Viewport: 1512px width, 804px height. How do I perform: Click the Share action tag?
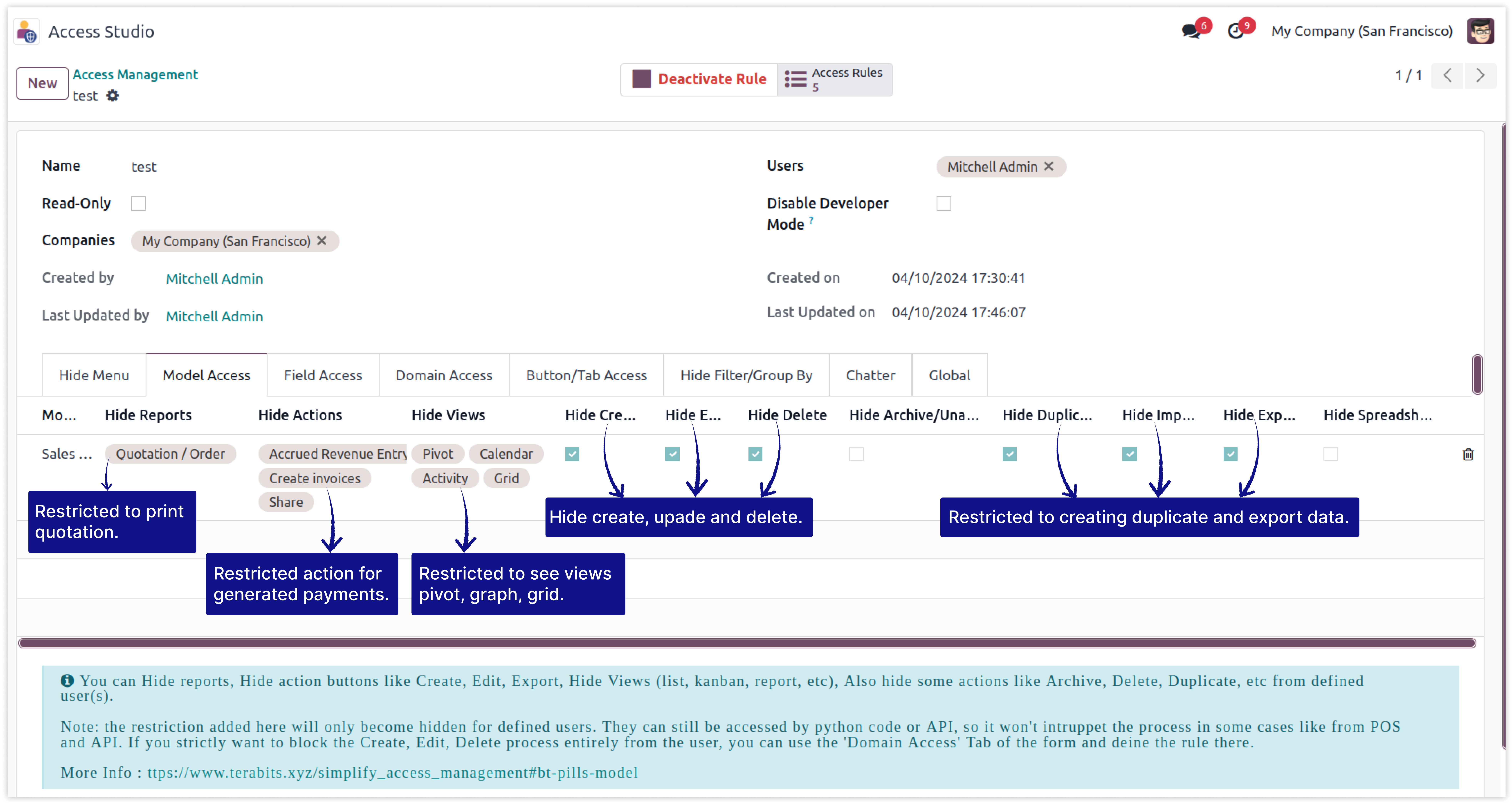coord(286,502)
